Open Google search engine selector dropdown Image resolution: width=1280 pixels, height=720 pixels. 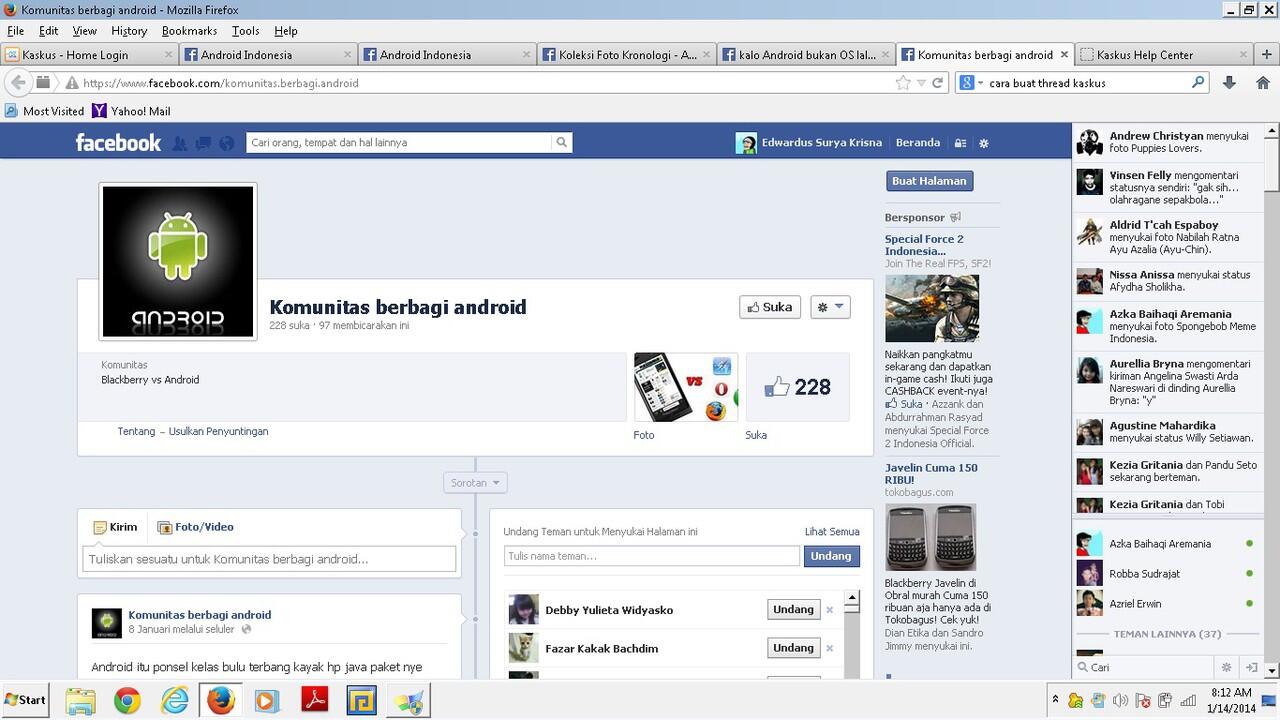coord(971,83)
